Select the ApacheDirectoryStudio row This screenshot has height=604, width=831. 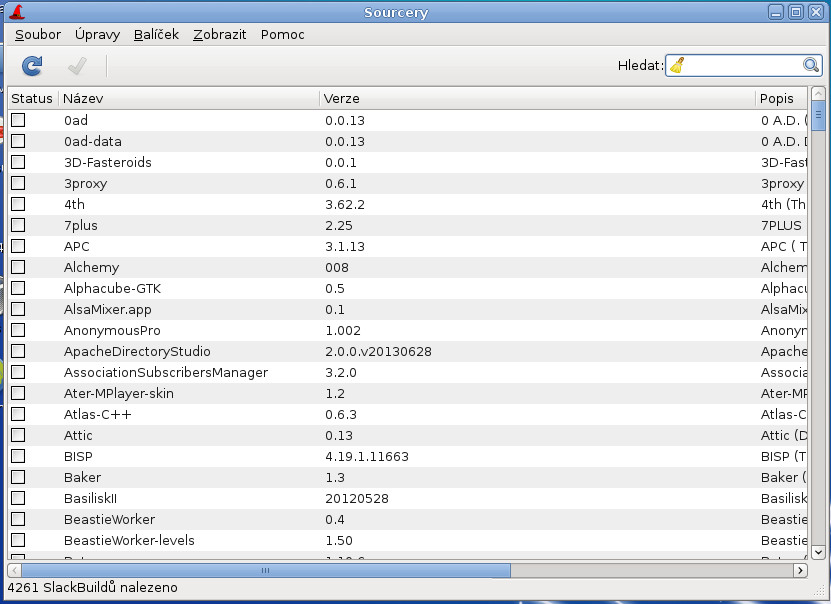(137, 351)
